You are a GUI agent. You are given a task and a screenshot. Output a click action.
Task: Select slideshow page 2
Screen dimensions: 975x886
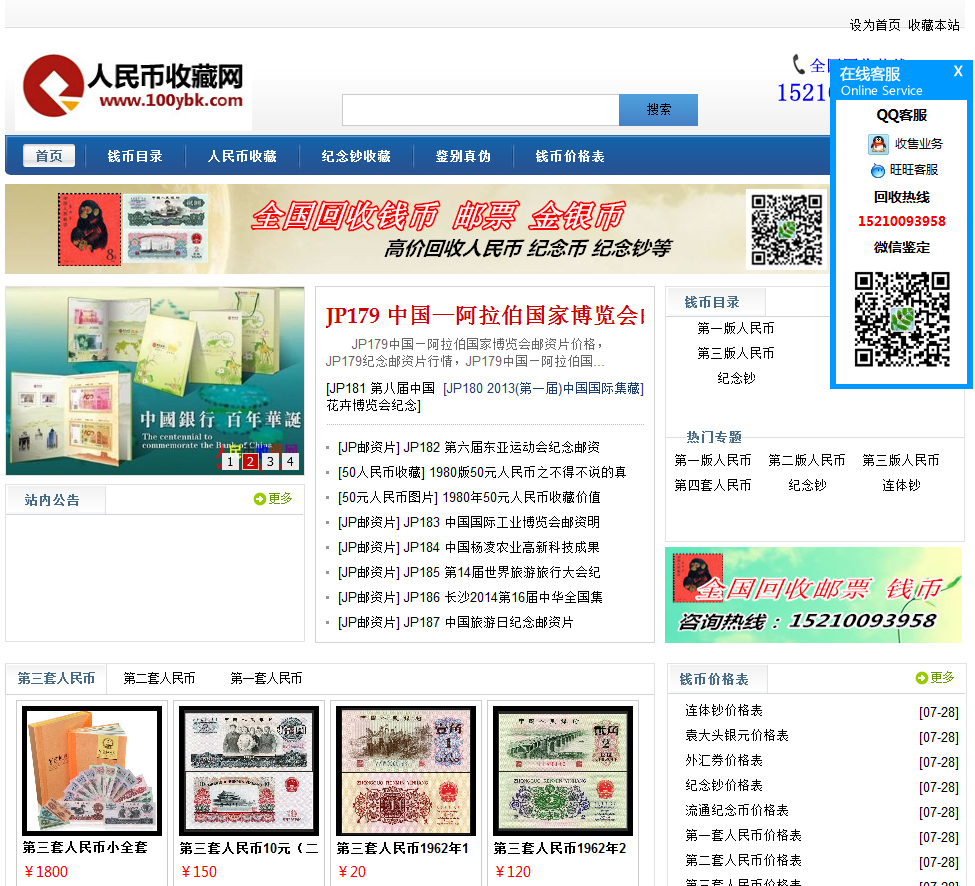[250, 461]
